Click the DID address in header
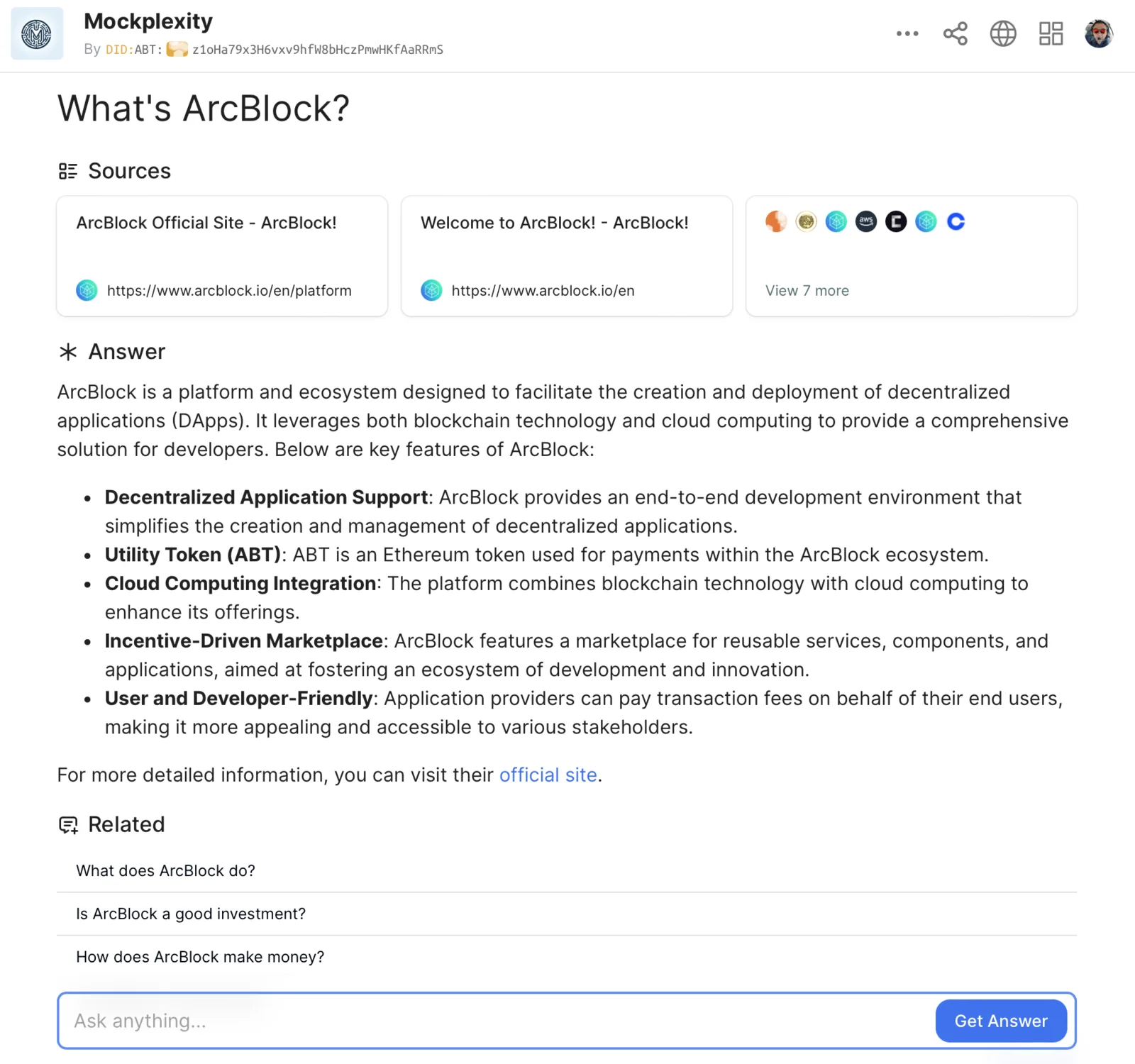Screen dimensions: 1135x1064 [275, 50]
